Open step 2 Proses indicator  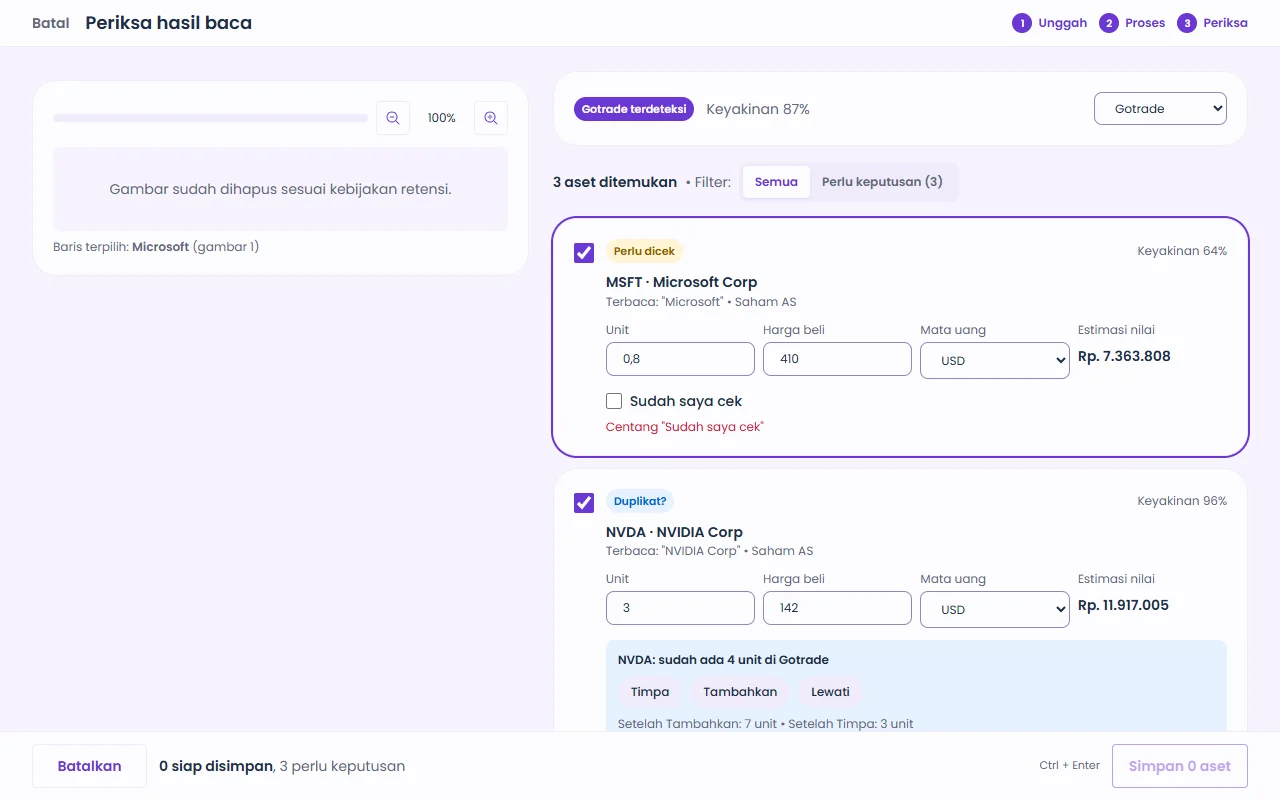coord(1132,23)
